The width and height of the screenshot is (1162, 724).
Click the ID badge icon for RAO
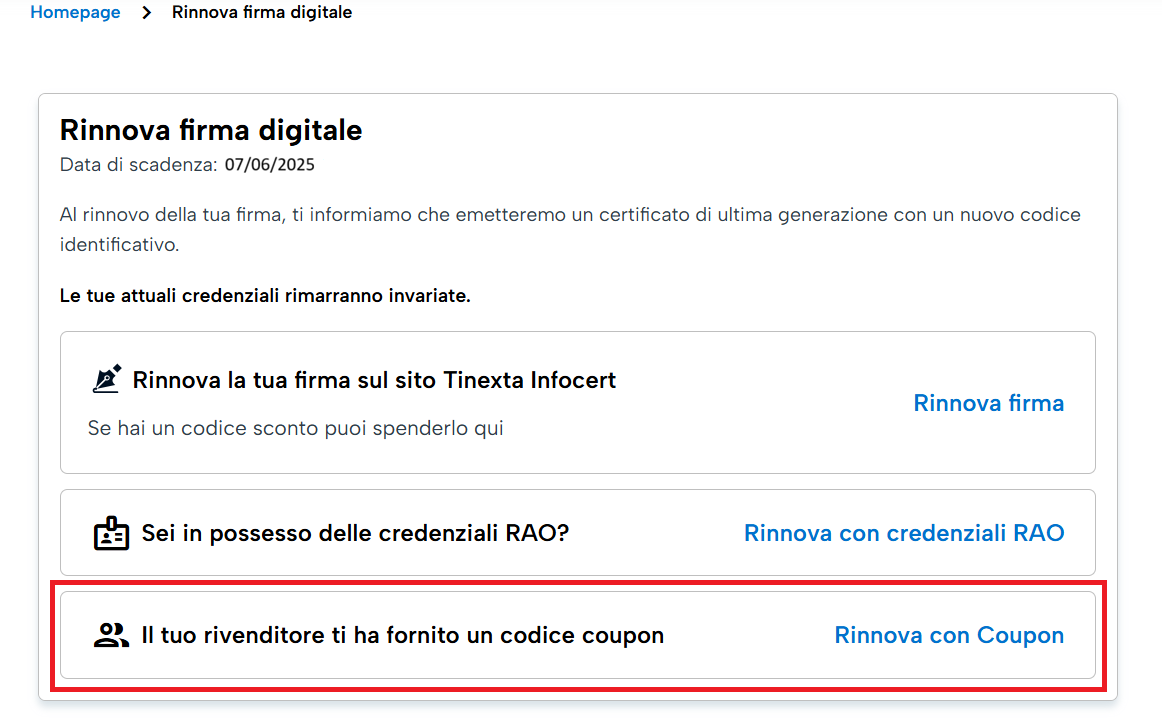coord(111,533)
